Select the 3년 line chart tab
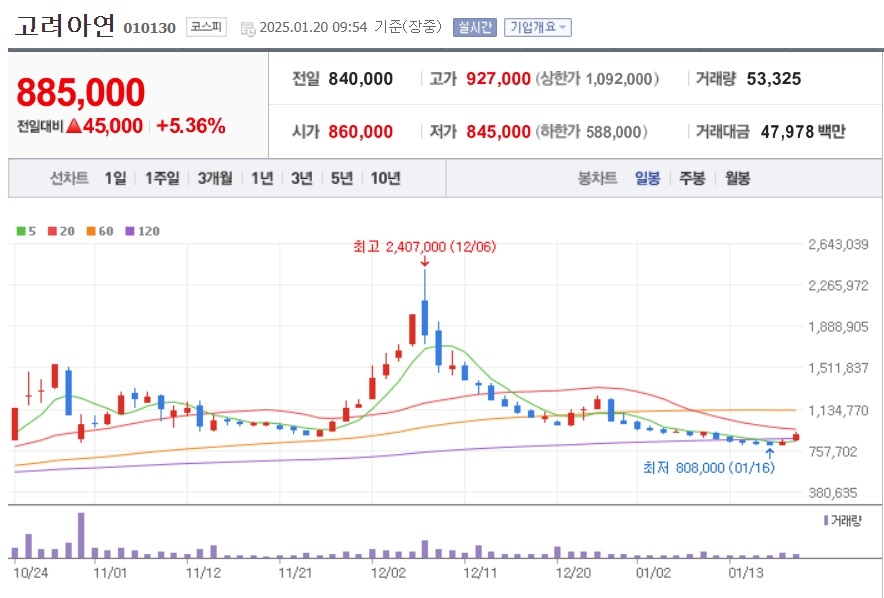This screenshot has width=884, height=598. coord(302,179)
